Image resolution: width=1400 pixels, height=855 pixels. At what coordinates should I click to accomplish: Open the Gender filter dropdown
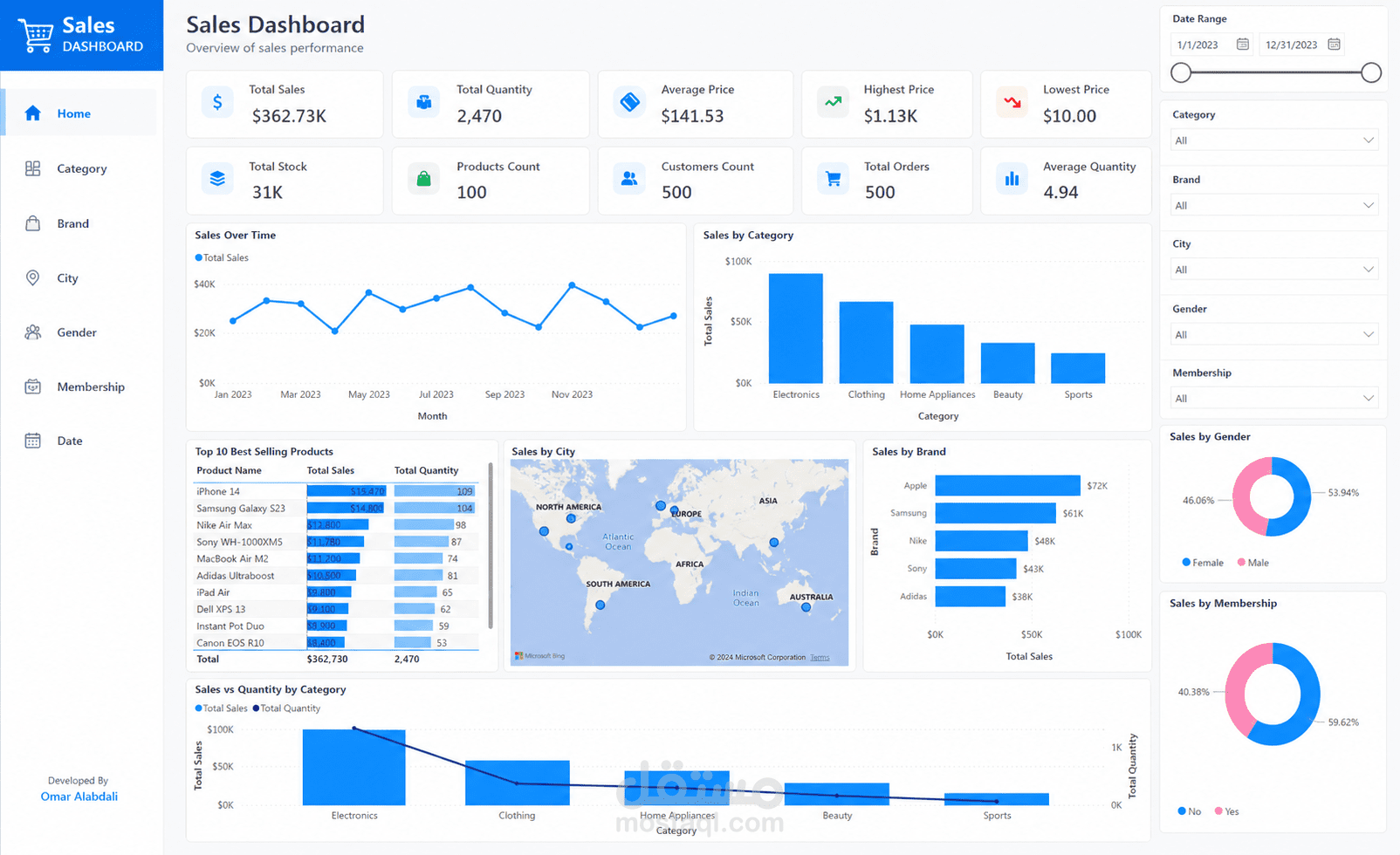pyautogui.click(x=1274, y=334)
